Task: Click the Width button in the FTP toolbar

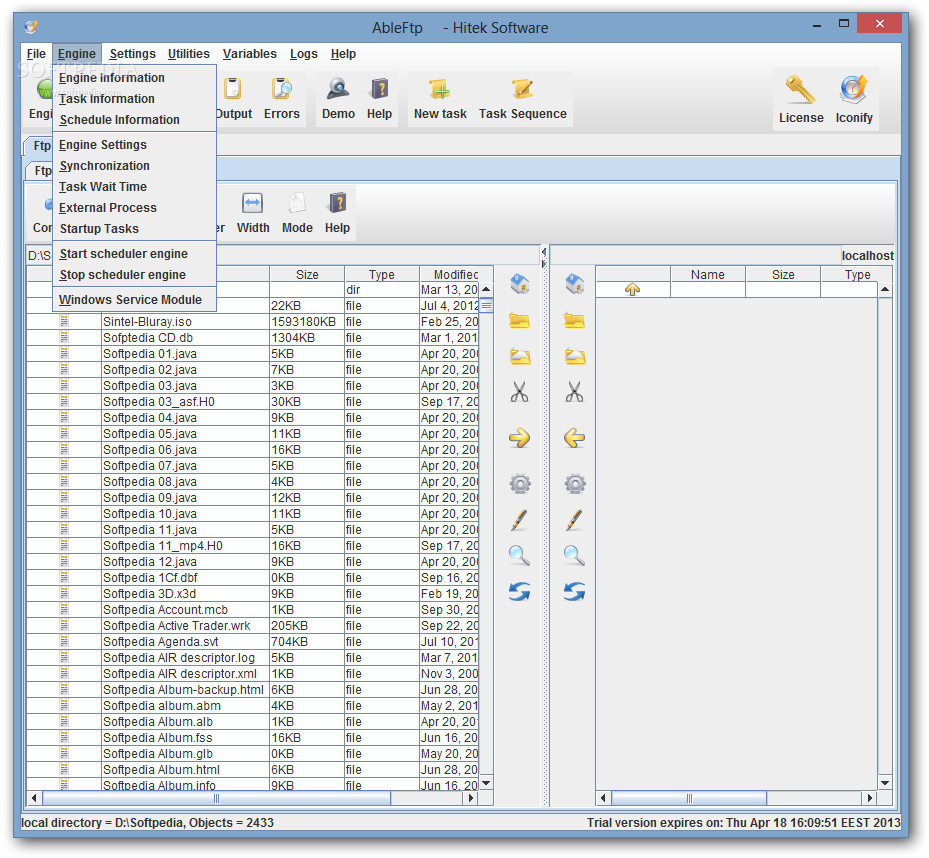Action: point(253,213)
